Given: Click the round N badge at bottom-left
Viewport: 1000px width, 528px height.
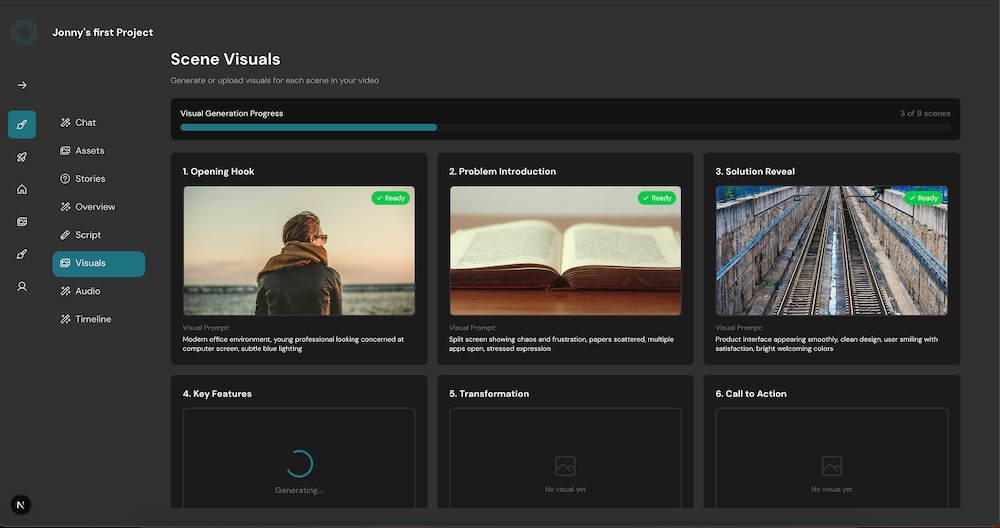Looking at the screenshot, I should click(x=21, y=505).
